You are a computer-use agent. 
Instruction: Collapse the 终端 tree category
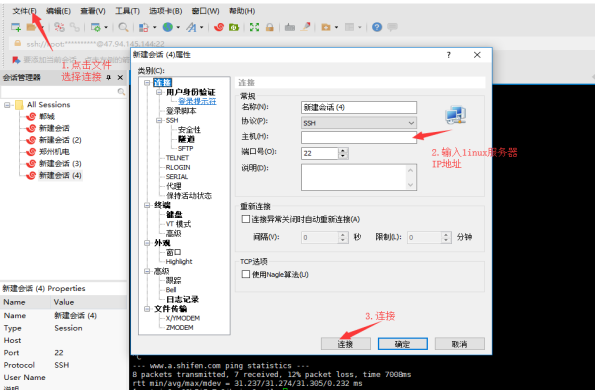tap(147, 205)
